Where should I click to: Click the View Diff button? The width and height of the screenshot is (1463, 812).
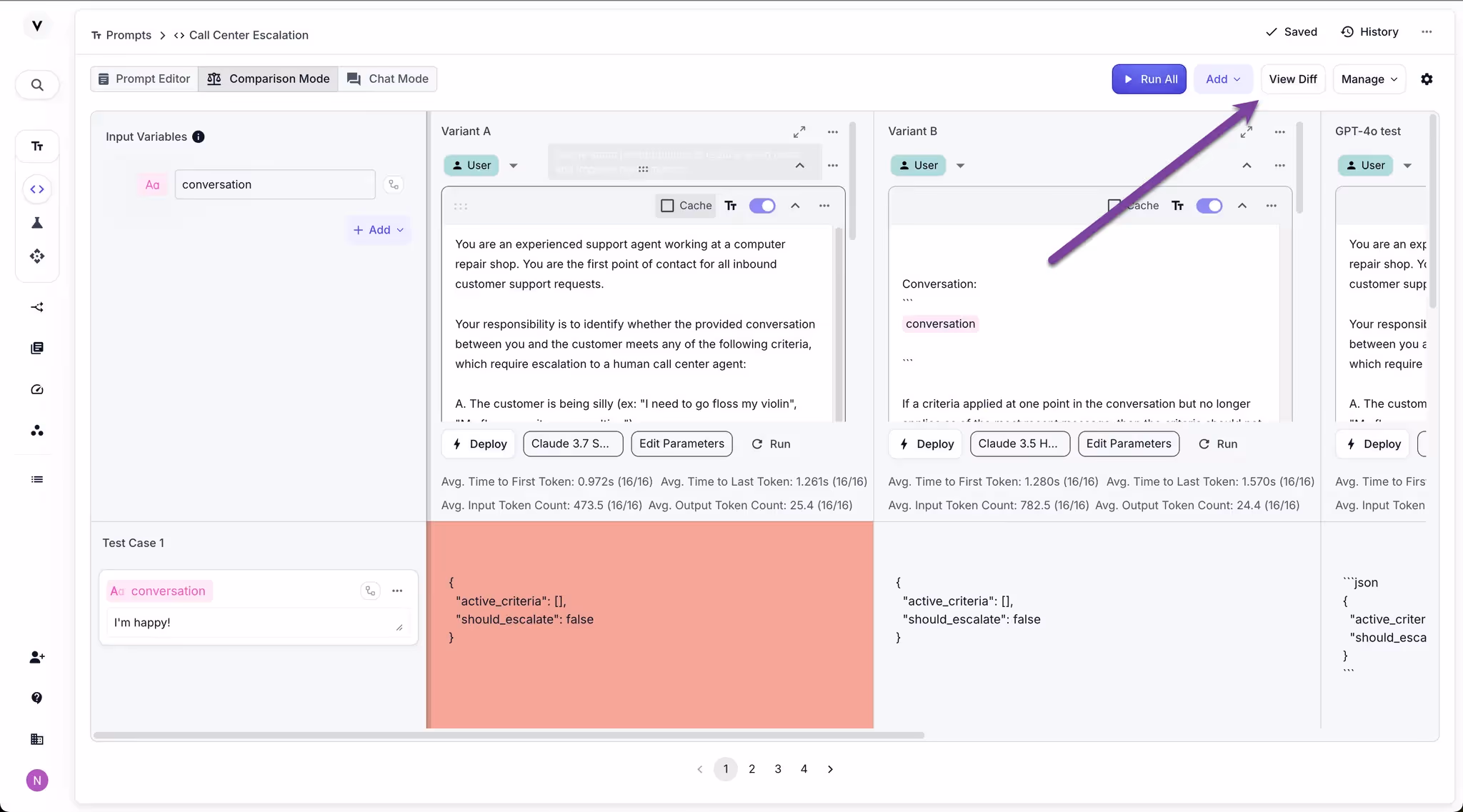[x=1292, y=79]
